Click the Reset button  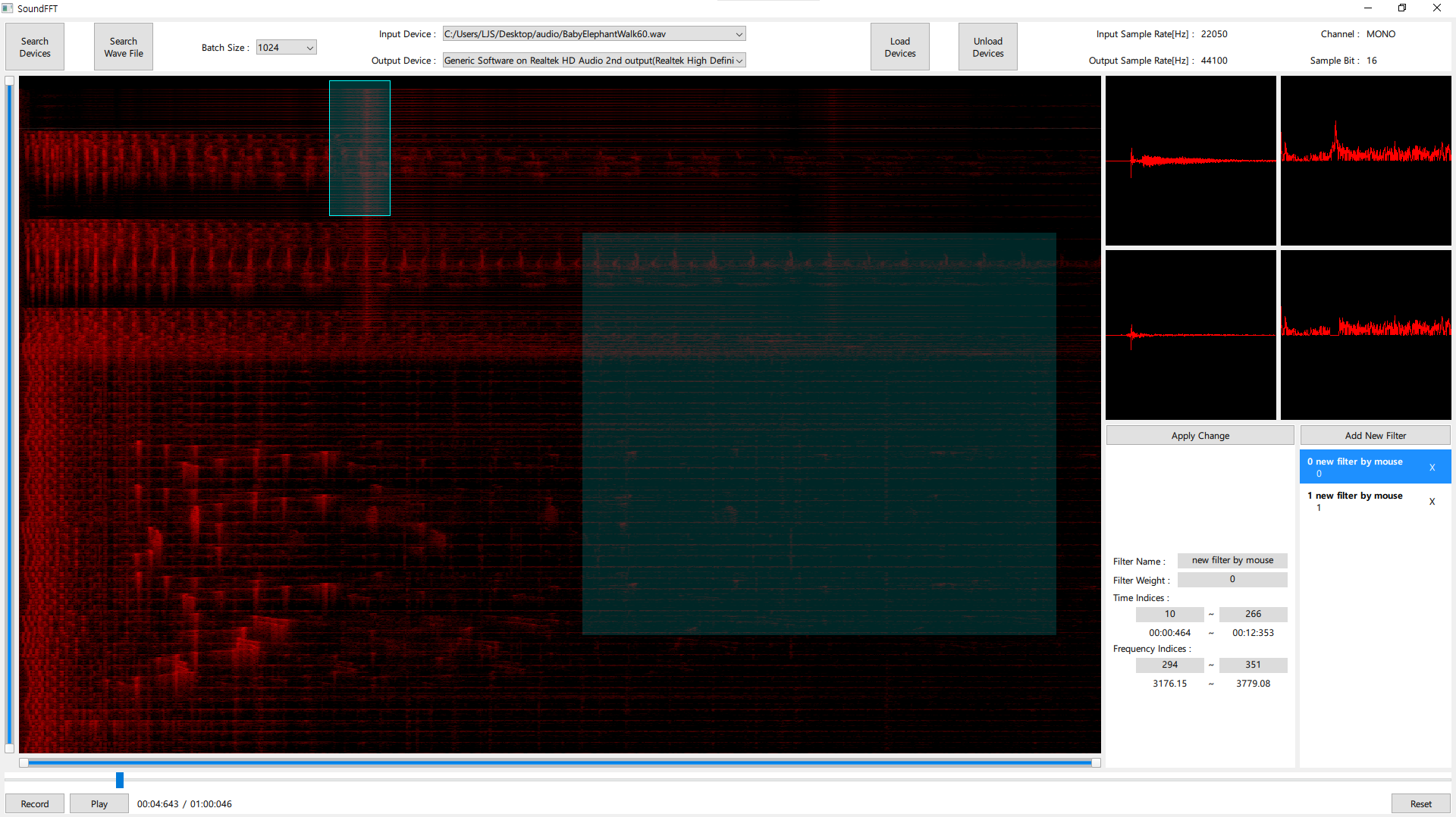1421,804
